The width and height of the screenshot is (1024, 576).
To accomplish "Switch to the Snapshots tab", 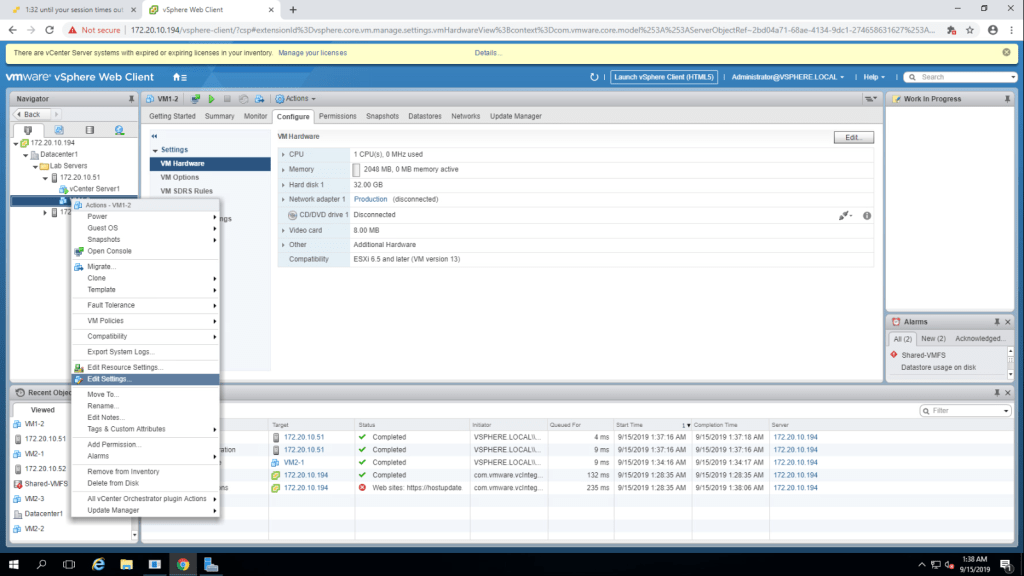I will pyautogui.click(x=382, y=116).
